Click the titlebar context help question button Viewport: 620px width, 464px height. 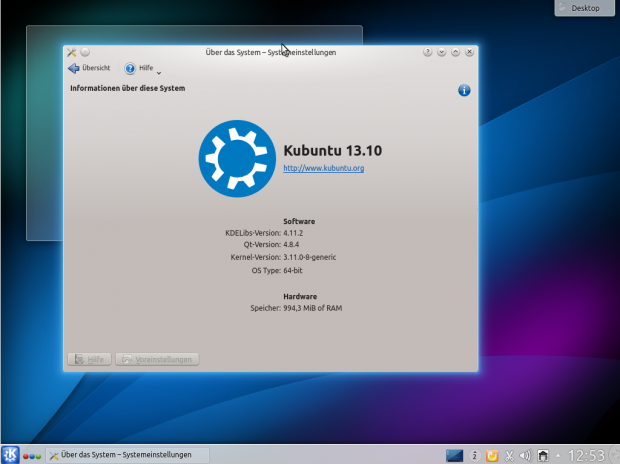click(427, 52)
